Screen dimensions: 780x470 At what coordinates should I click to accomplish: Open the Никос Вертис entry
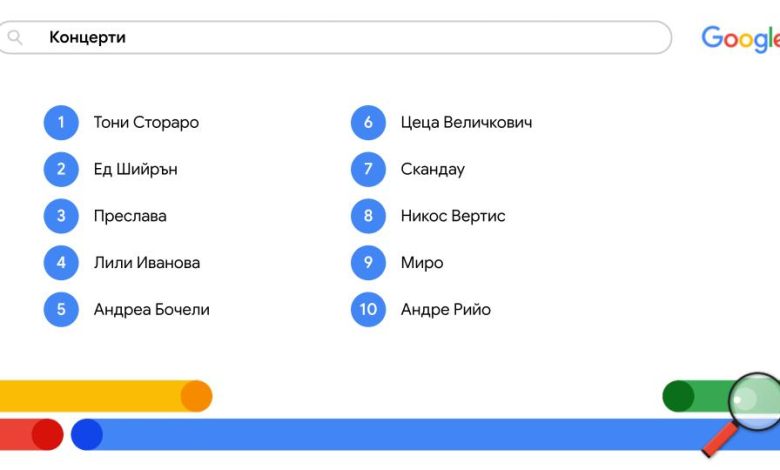click(453, 216)
